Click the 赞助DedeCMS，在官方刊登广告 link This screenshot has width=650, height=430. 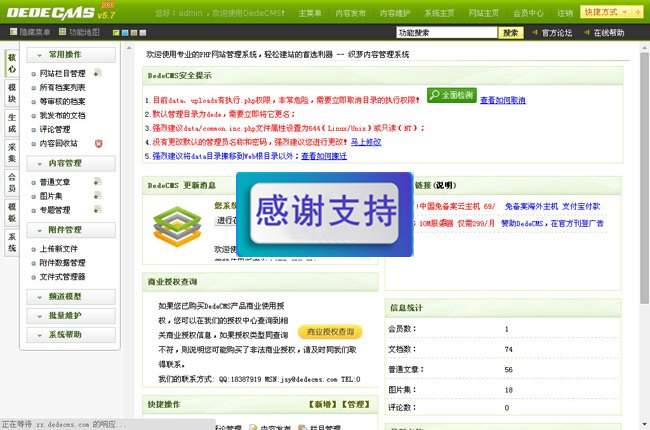point(552,224)
